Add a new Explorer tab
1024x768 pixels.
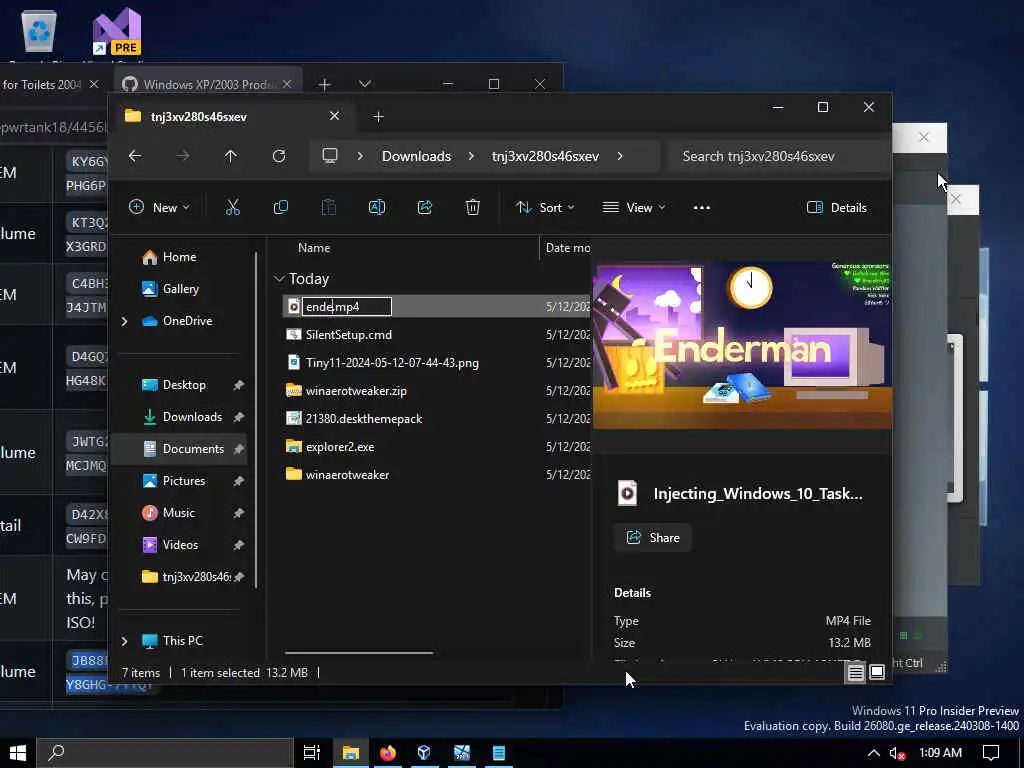(378, 116)
